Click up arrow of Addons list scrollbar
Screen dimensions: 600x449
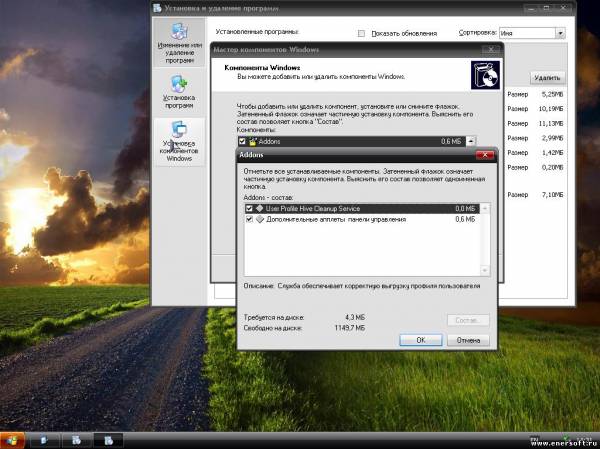pyautogui.click(x=485, y=208)
